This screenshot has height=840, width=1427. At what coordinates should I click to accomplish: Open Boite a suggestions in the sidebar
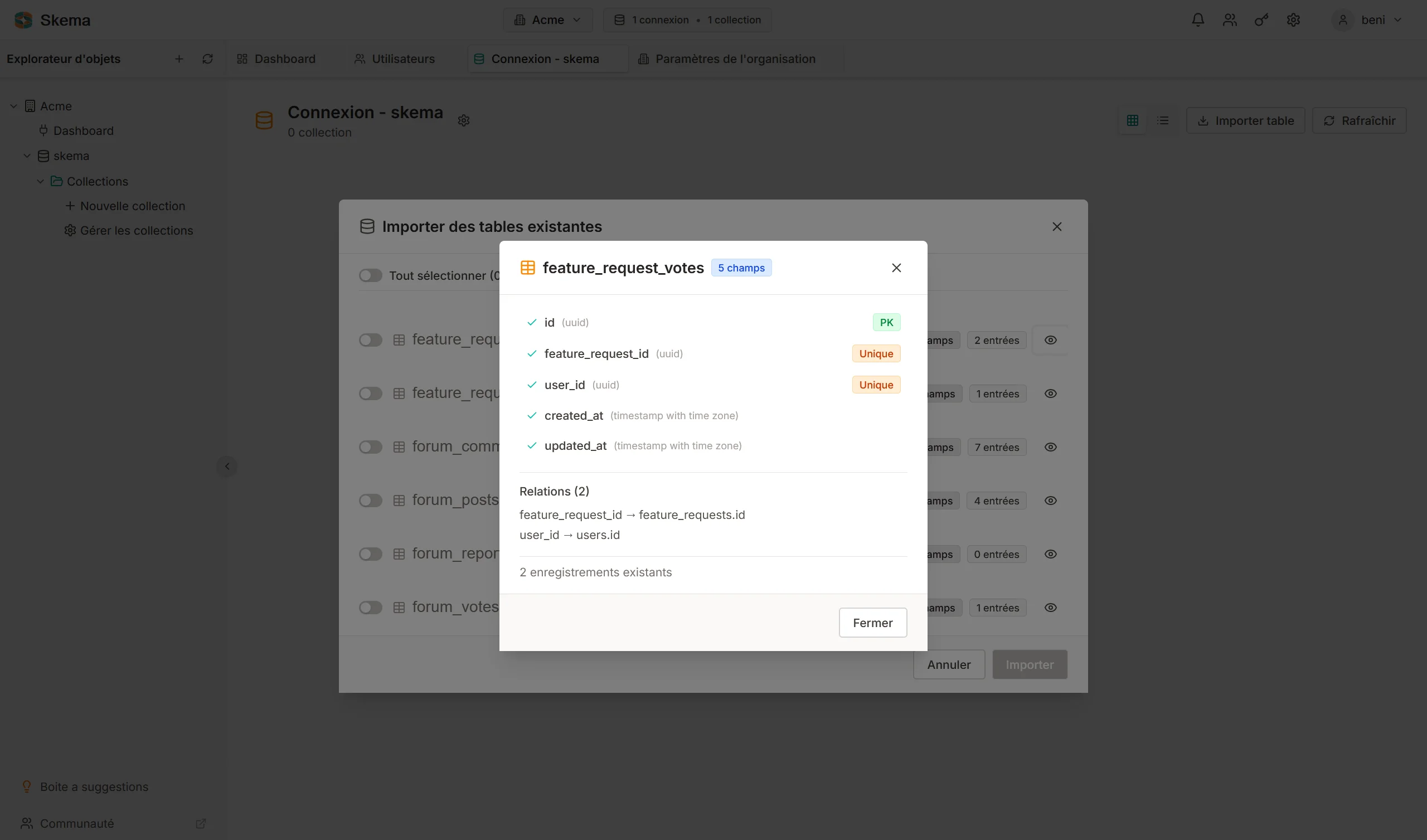pyautogui.click(x=94, y=786)
